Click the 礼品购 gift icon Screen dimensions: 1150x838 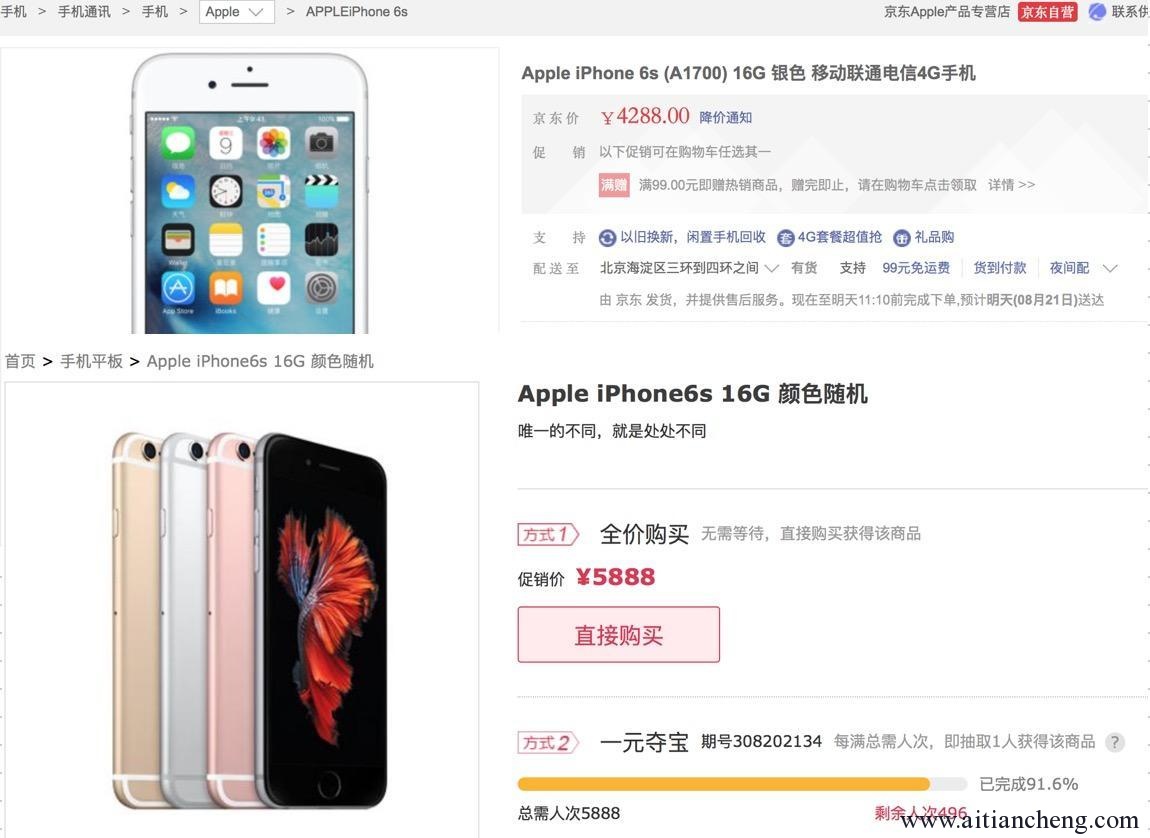(901, 238)
